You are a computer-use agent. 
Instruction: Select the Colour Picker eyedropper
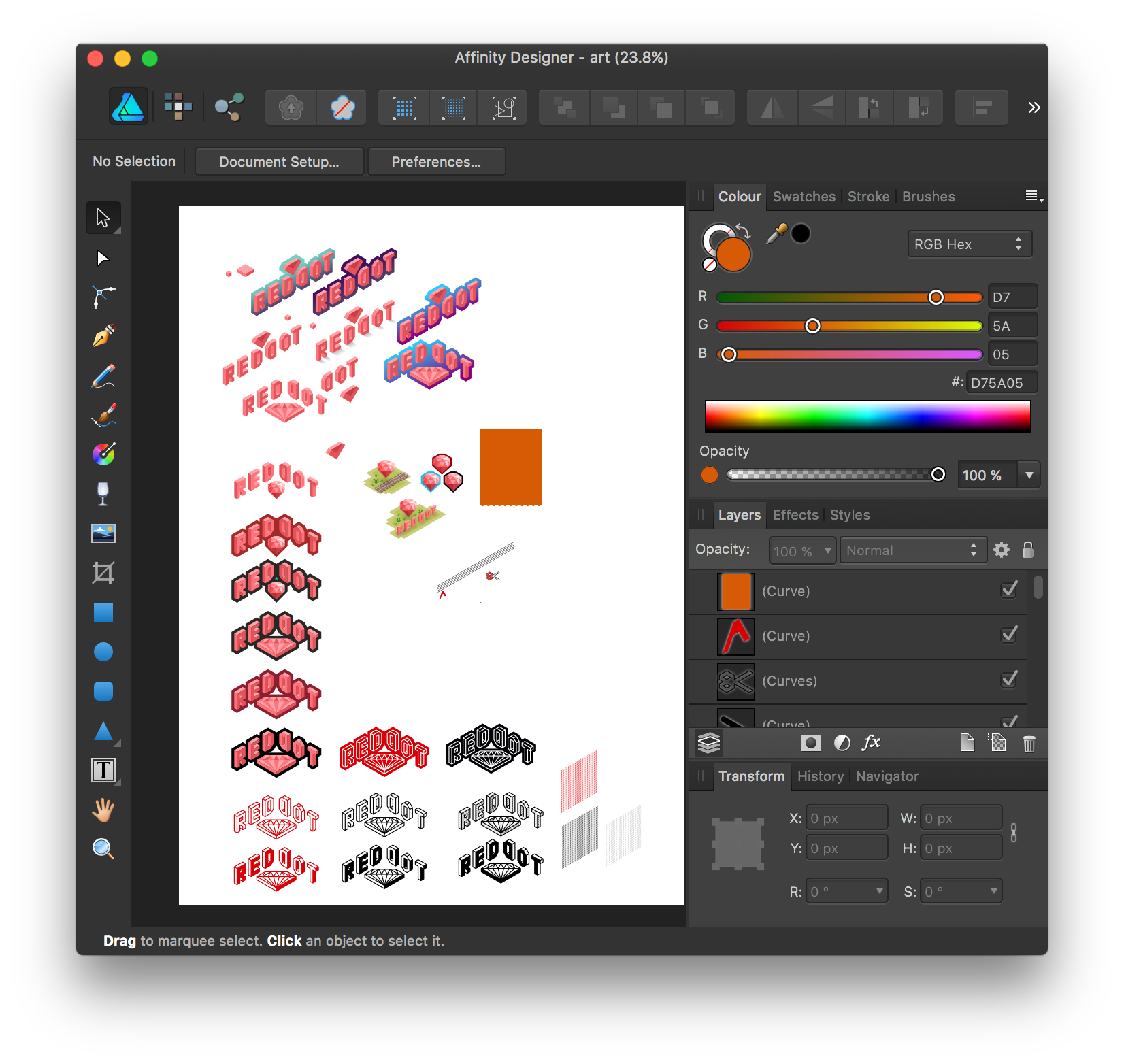click(776, 233)
